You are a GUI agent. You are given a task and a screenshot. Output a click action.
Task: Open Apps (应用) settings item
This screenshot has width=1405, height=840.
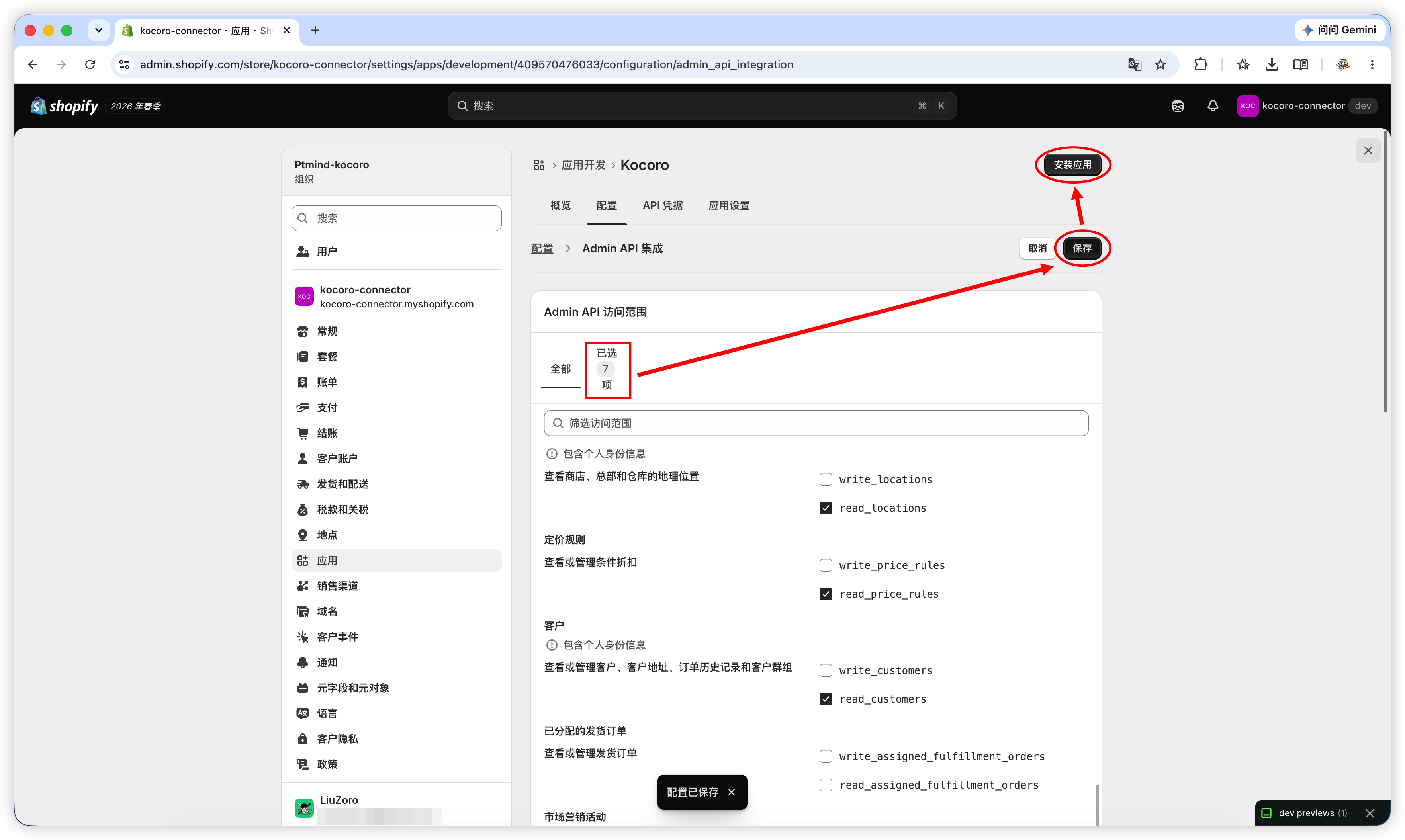[396, 561]
